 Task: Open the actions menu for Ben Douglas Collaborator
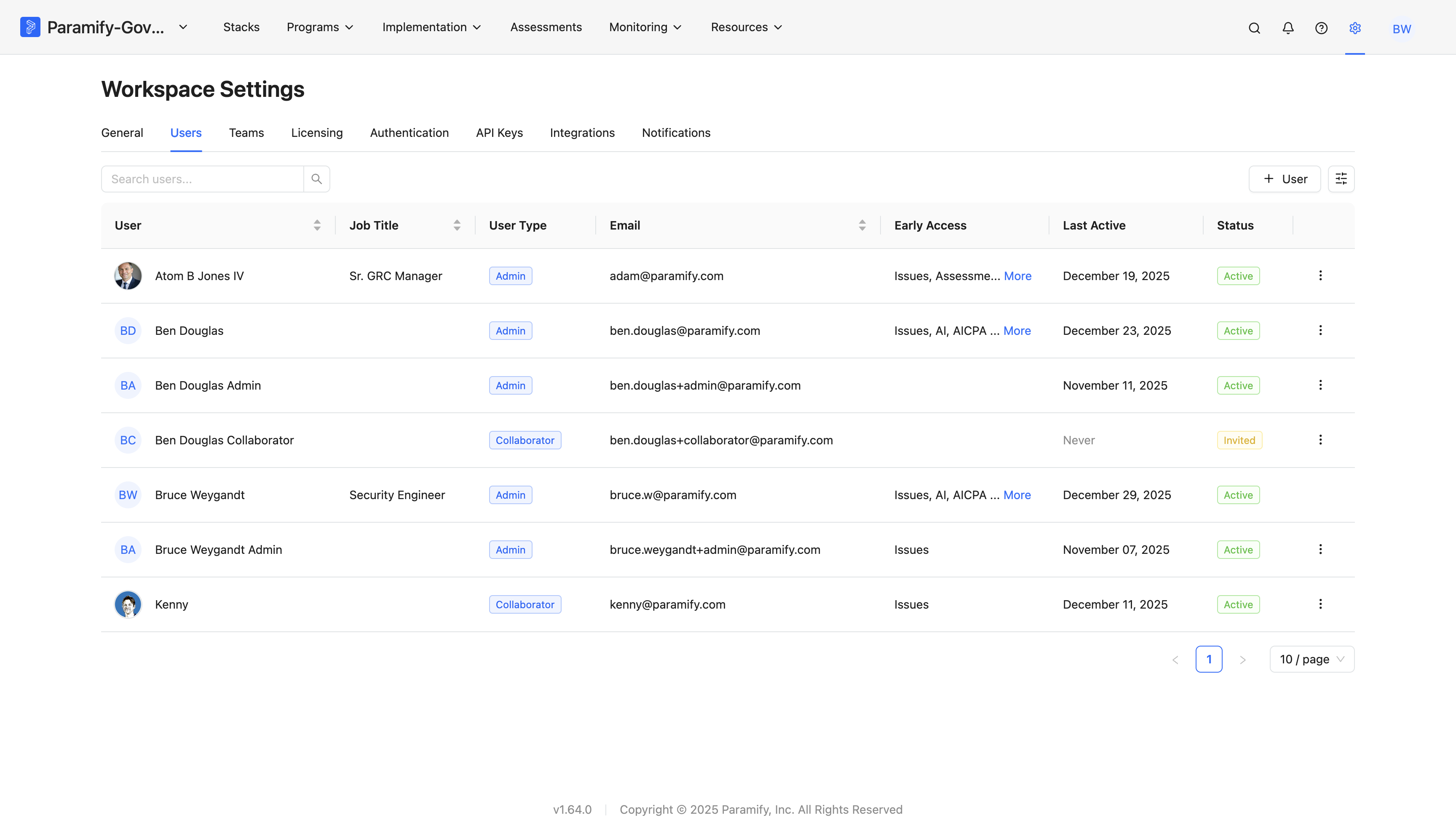click(x=1320, y=440)
